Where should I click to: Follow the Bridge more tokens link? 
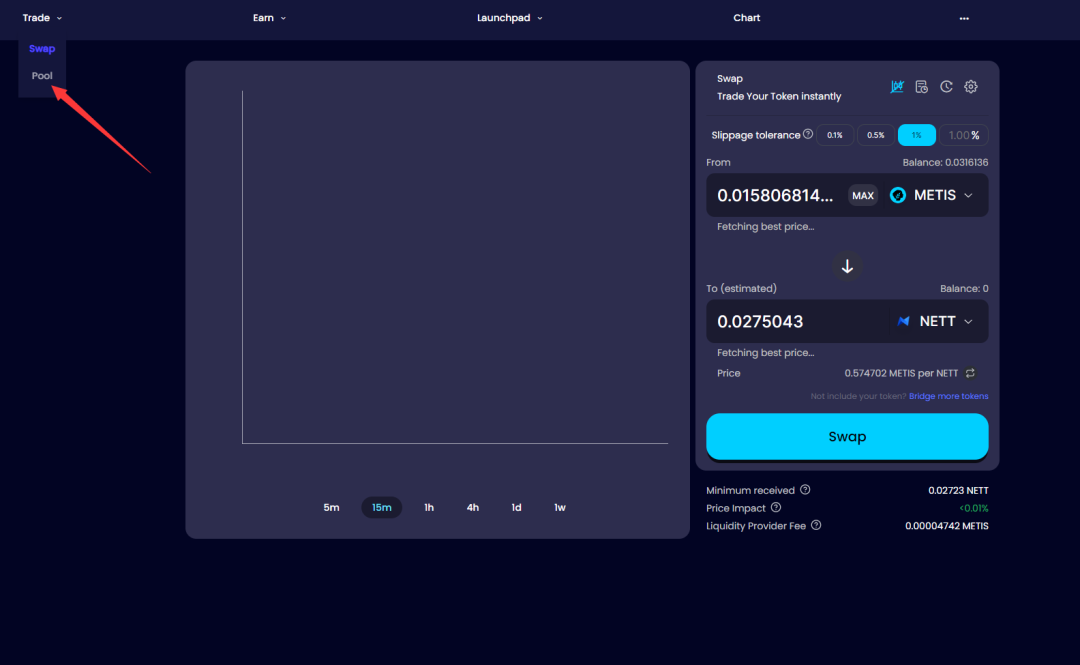coord(948,396)
